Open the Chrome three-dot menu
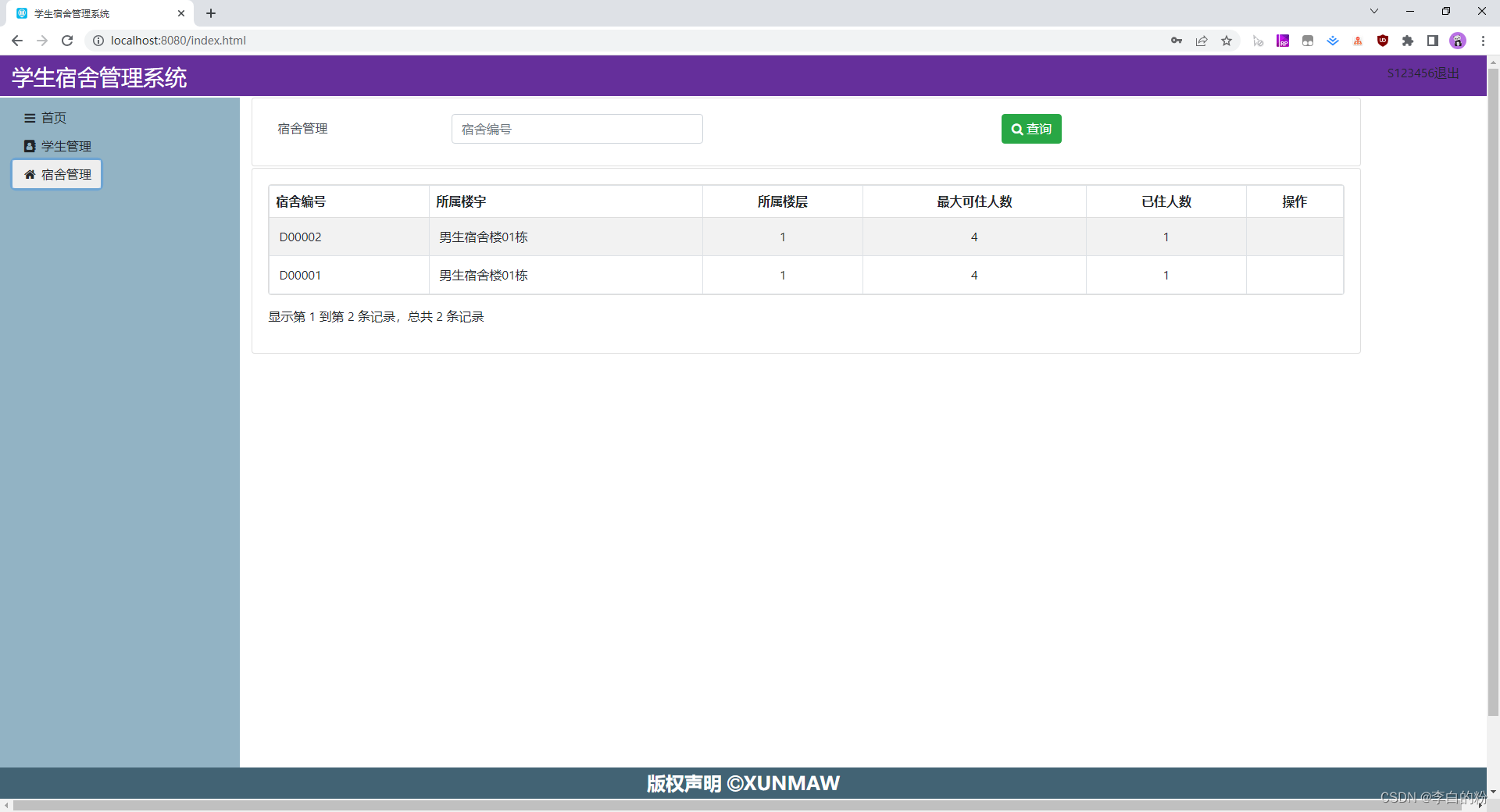 click(1483, 41)
